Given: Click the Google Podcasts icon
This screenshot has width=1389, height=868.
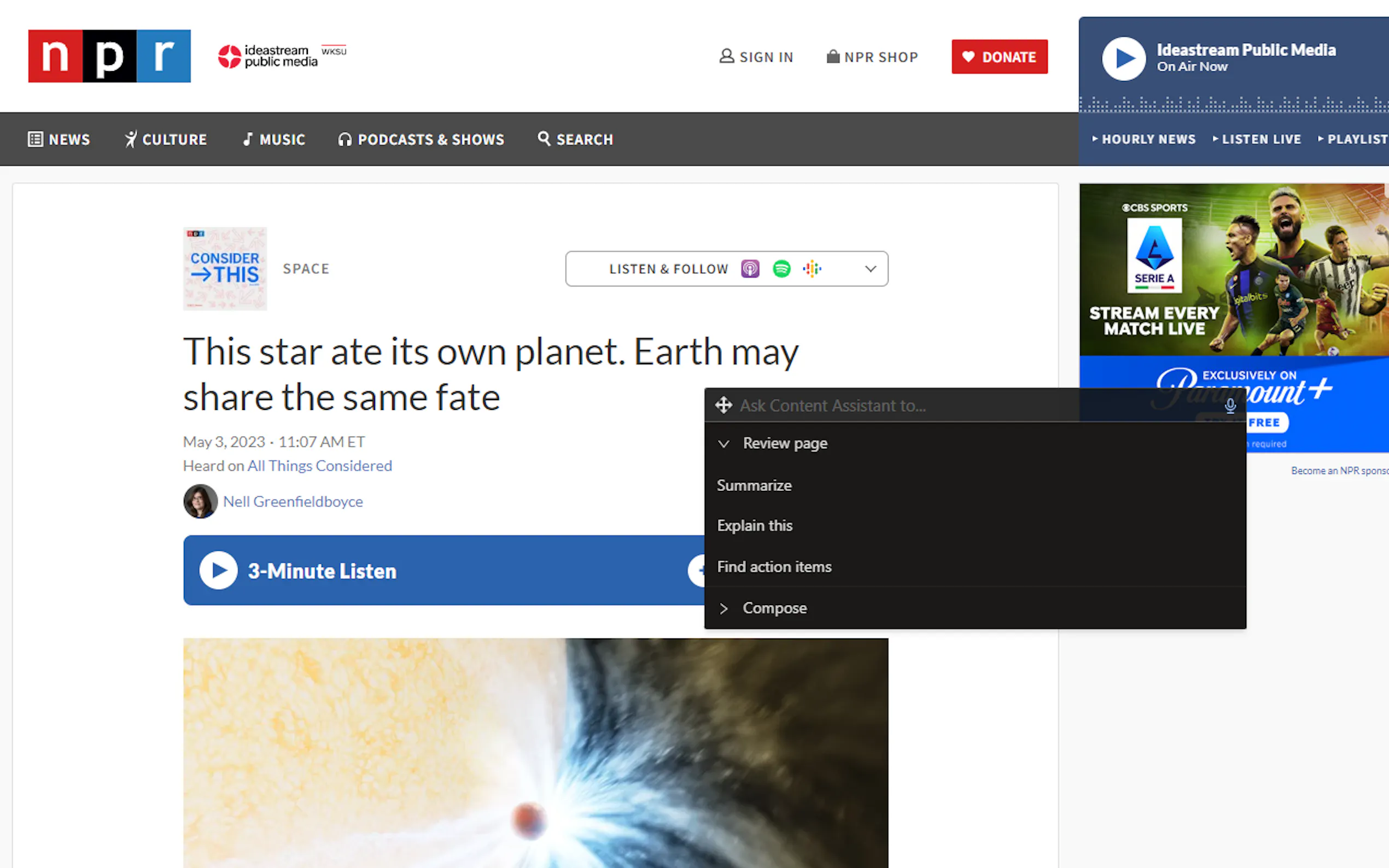Looking at the screenshot, I should (x=812, y=269).
